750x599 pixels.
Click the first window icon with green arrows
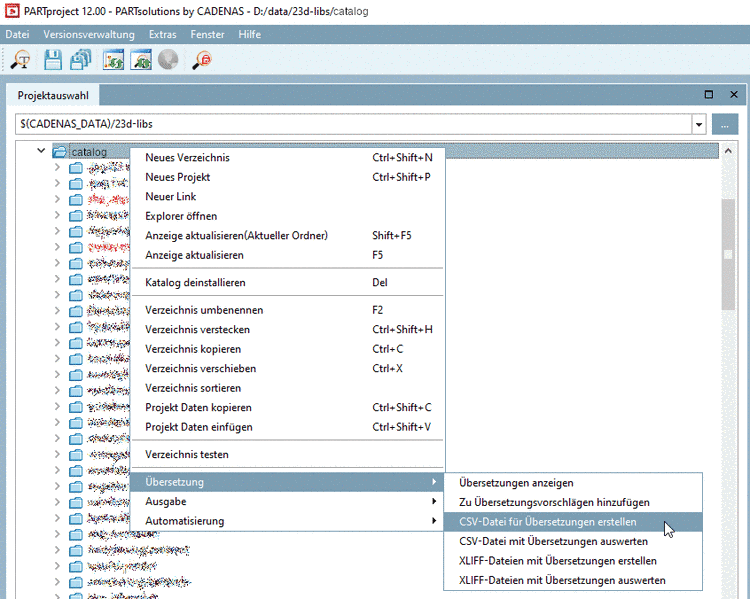pyautogui.click(x=113, y=60)
